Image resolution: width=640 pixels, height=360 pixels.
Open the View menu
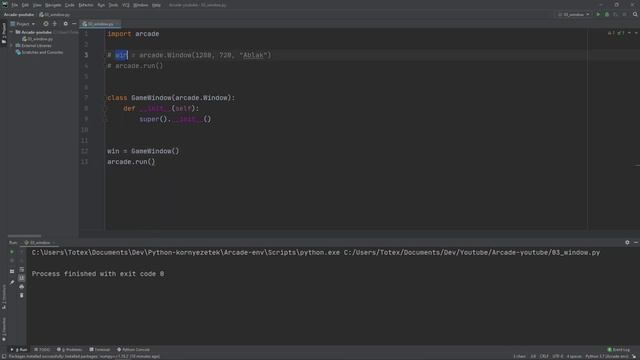click(x=37, y=5)
